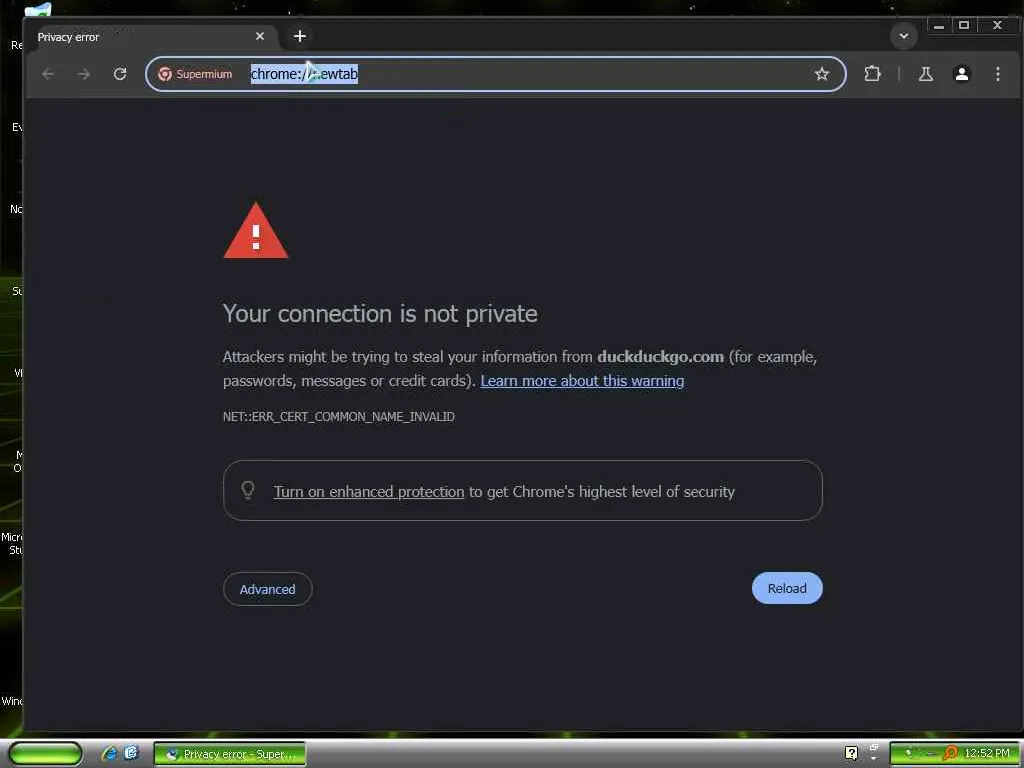Screen dimensions: 1024x768
Task: Click the browser Back arrow
Action: click(x=48, y=74)
